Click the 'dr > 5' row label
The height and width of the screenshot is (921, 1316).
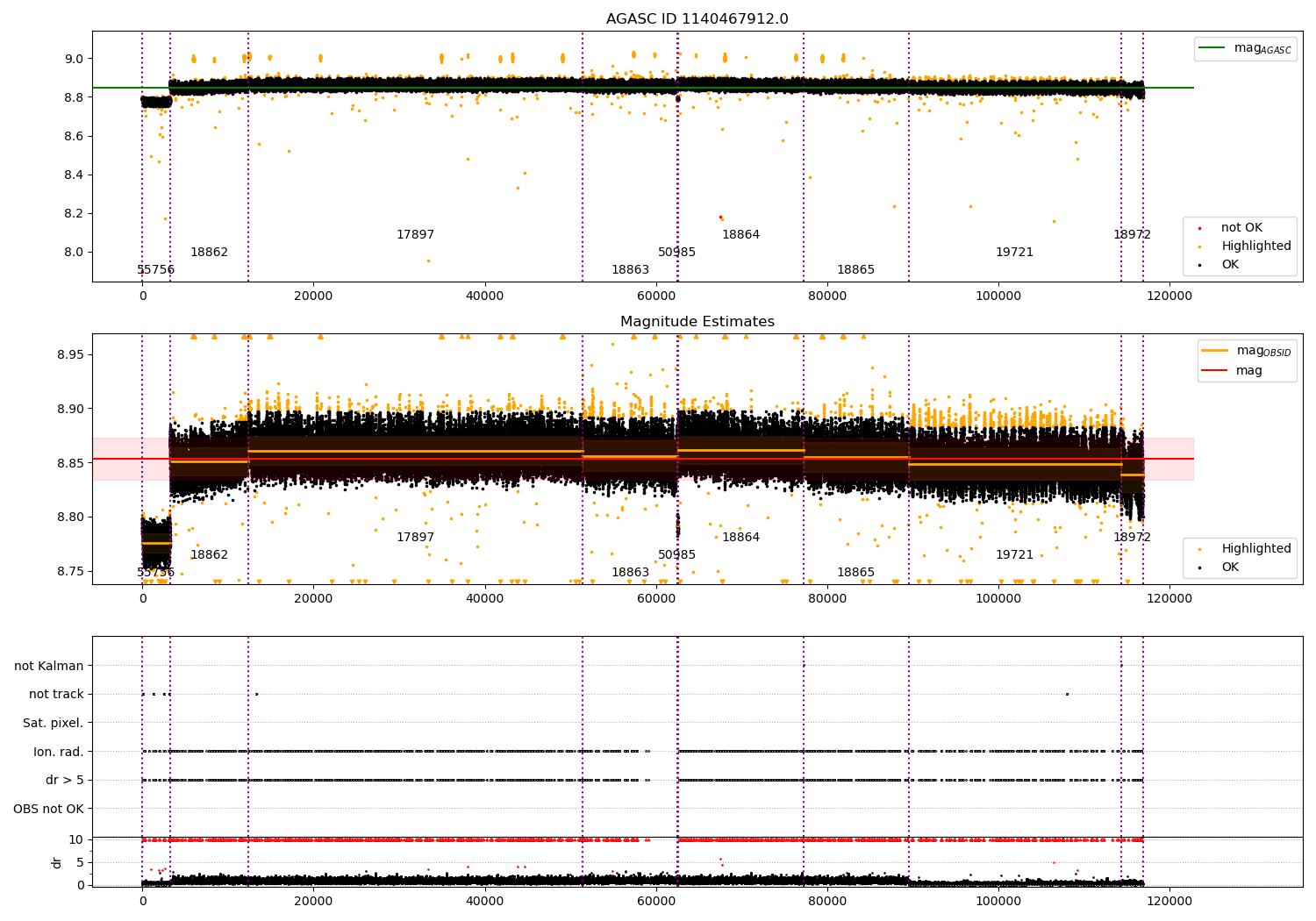pyautogui.click(x=65, y=780)
